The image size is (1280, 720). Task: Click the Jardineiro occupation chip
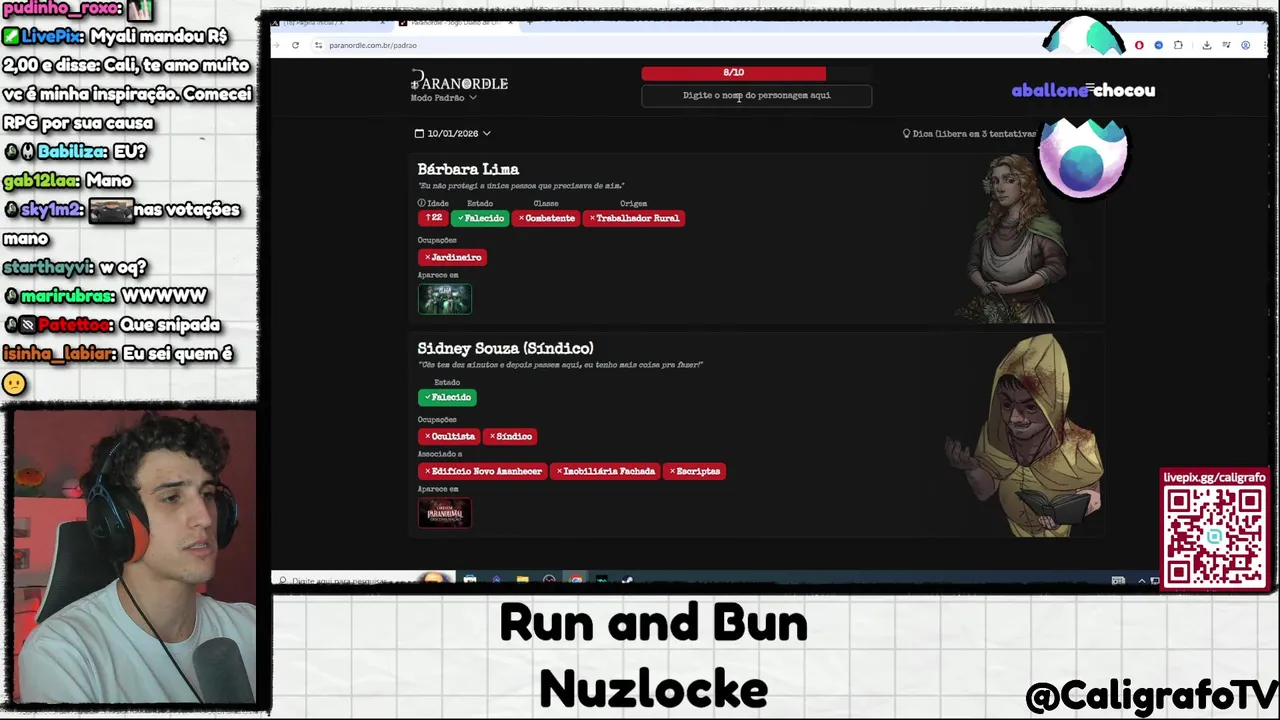(453, 257)
